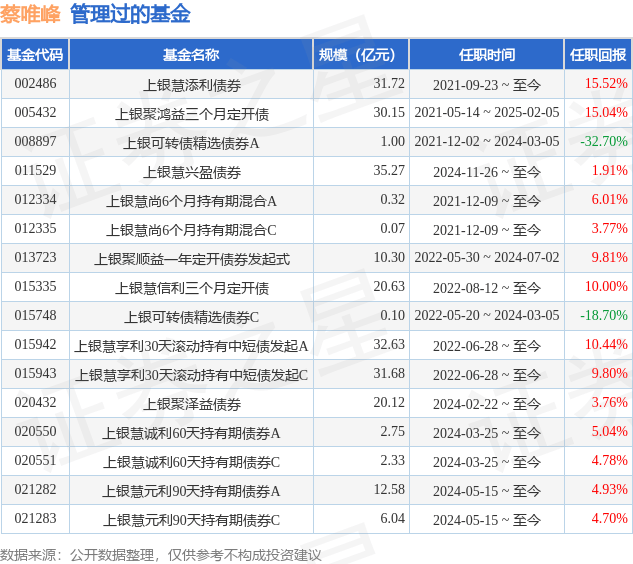Viewport: 633px width, 564px height.
Task: Select fund 上银慧尚6个月持有期混合C
Action: [x=191, y=230]
